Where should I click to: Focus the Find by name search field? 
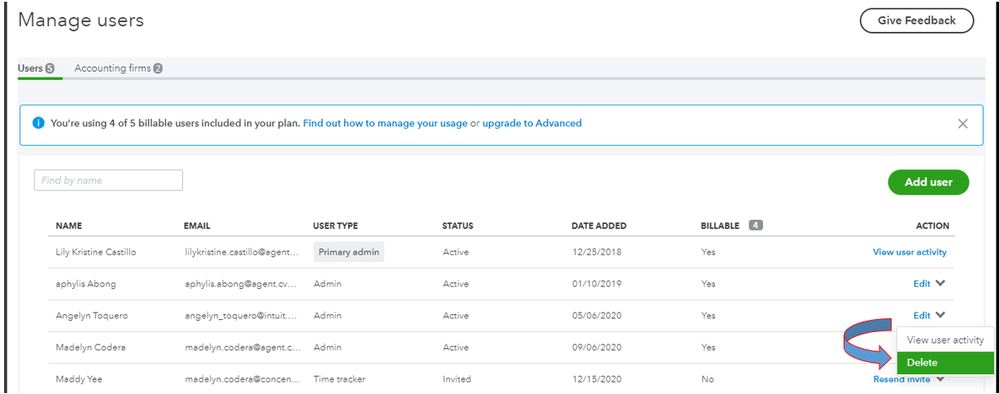click(108, 180)
